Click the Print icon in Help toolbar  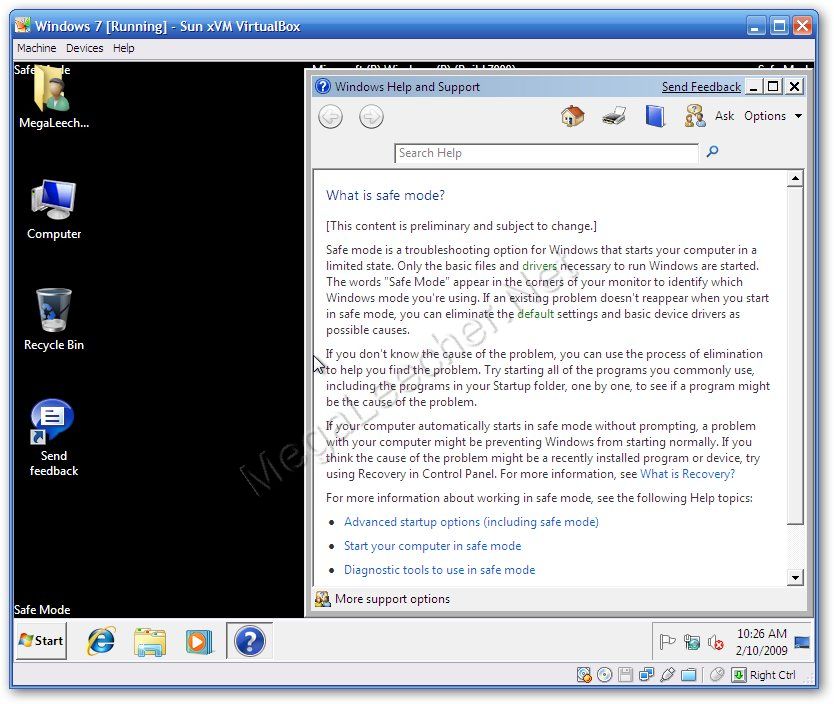click(613, 116)
